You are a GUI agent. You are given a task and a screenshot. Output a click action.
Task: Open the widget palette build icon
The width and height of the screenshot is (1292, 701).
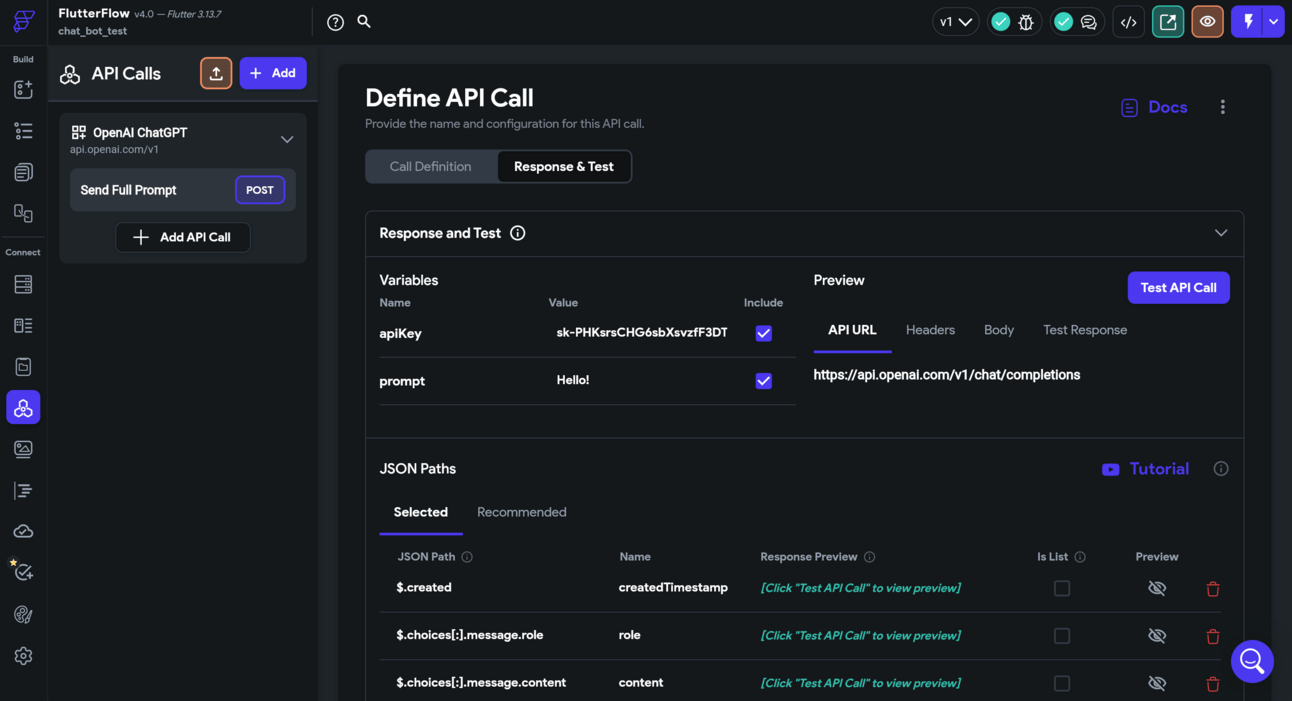pyautogui.click(x=23, y=89)
